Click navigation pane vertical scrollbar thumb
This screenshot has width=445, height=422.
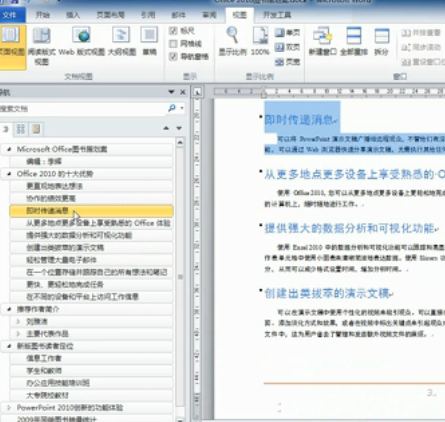point(180,277)
